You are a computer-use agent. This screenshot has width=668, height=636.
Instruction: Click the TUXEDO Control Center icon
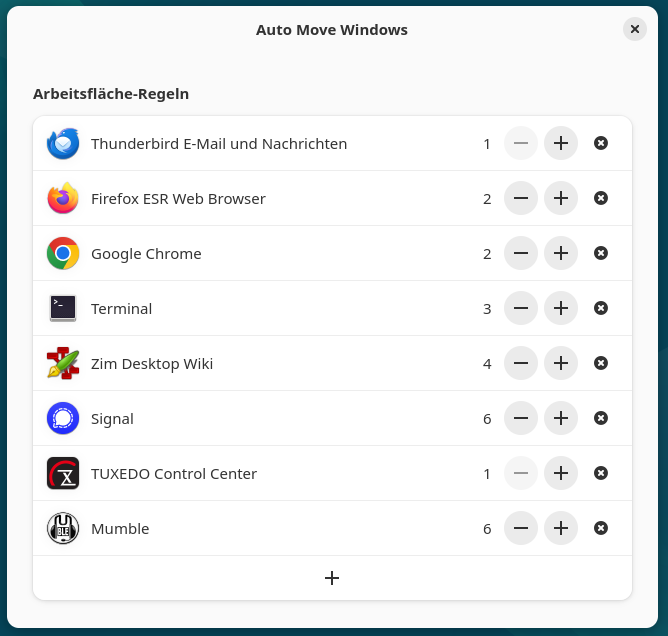pyautogui.click(x=63, y=473)
